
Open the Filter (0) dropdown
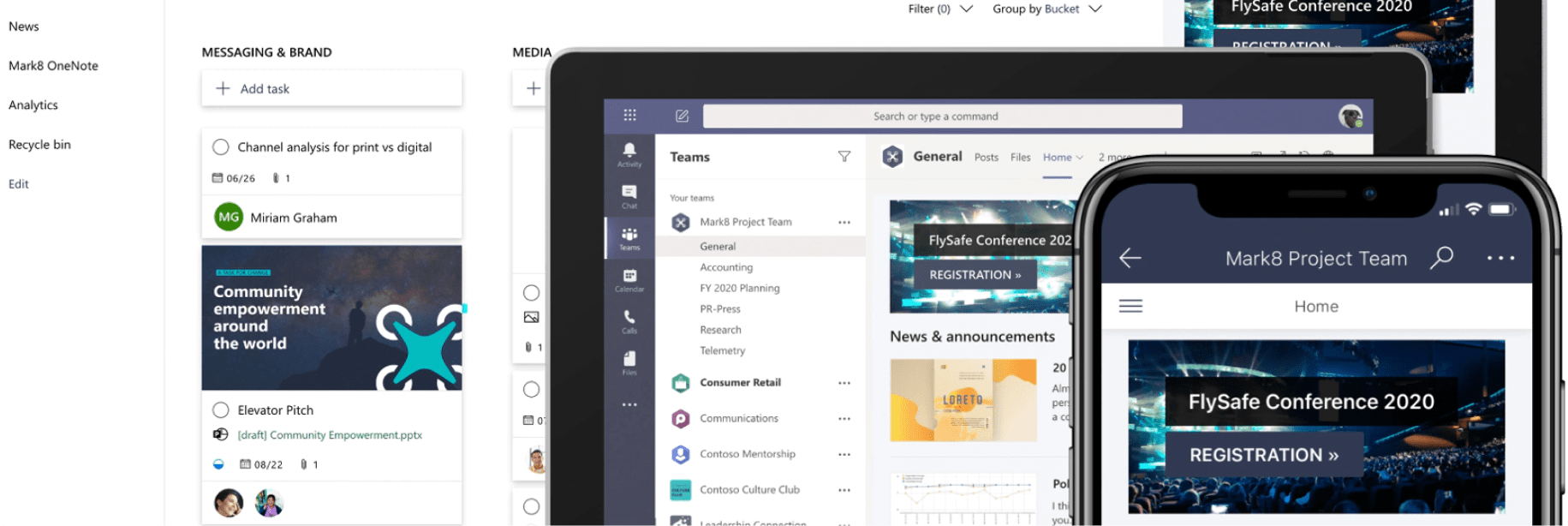[x=940, y=9]
